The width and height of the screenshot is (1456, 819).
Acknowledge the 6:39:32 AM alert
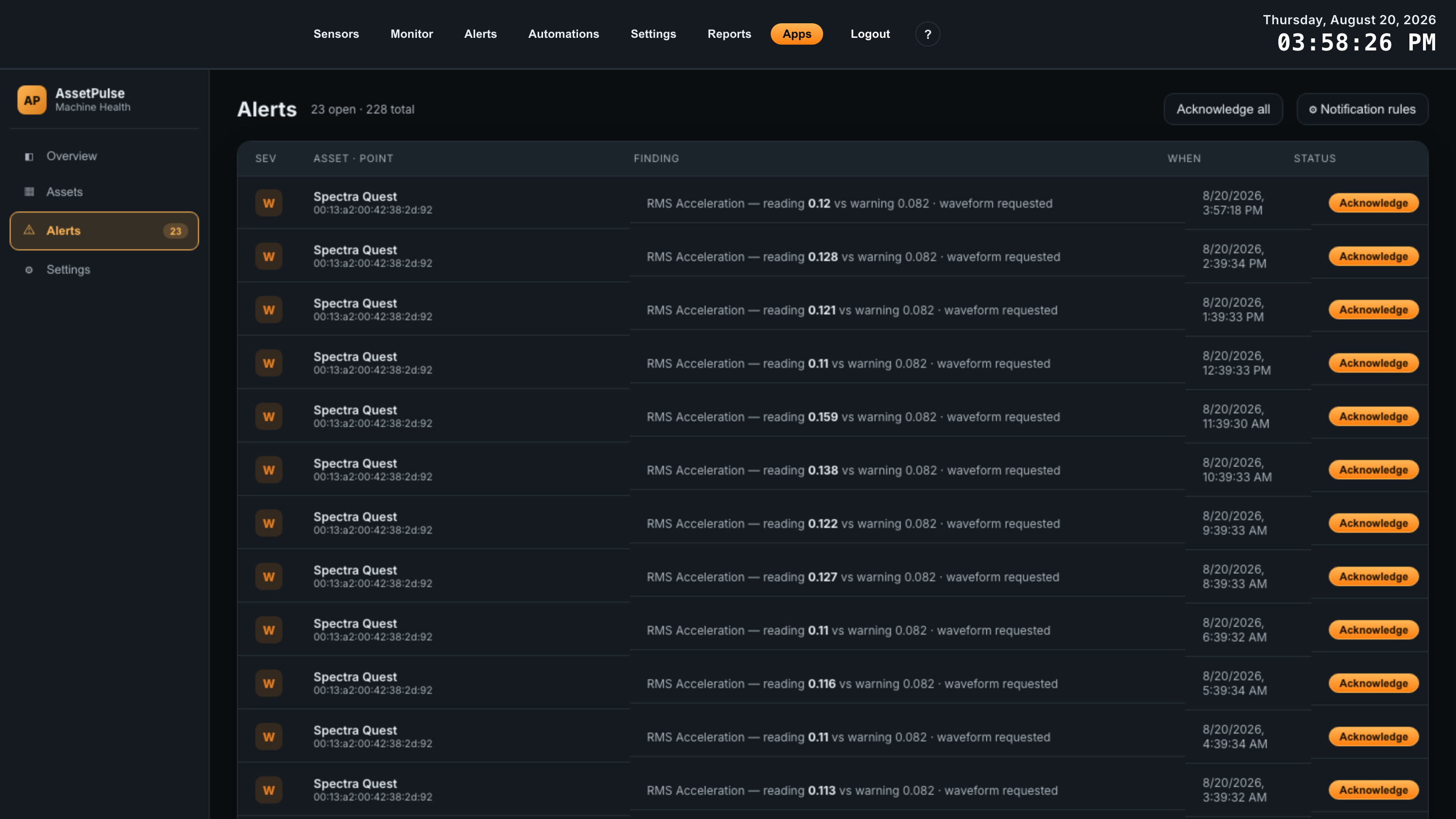point(1373,630)
